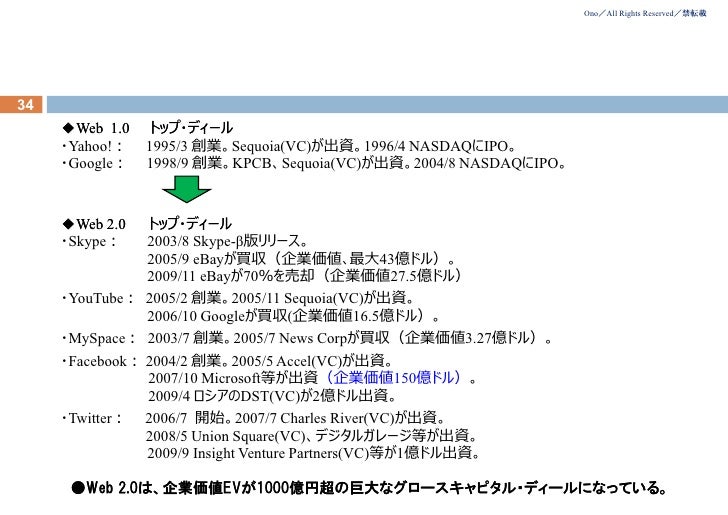Click the bold summary line starting '●Web 2.0は'
Image resolution: width=728 pixels, height=515 pixels.
click(x=370, y=488)
